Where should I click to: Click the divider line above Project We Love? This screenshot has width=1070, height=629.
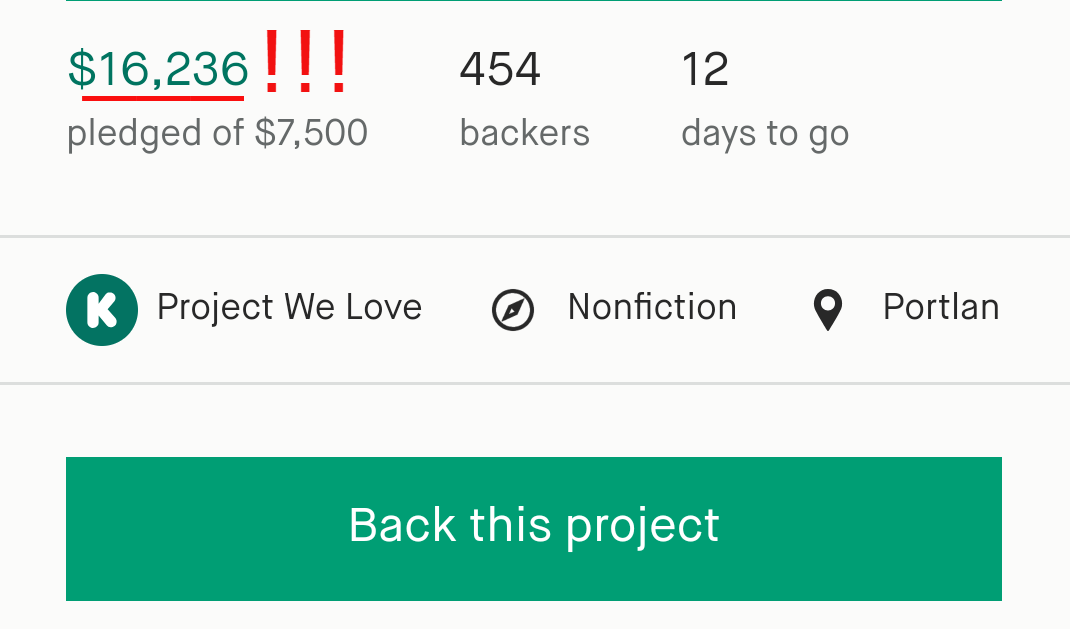[x=535, y=237]
